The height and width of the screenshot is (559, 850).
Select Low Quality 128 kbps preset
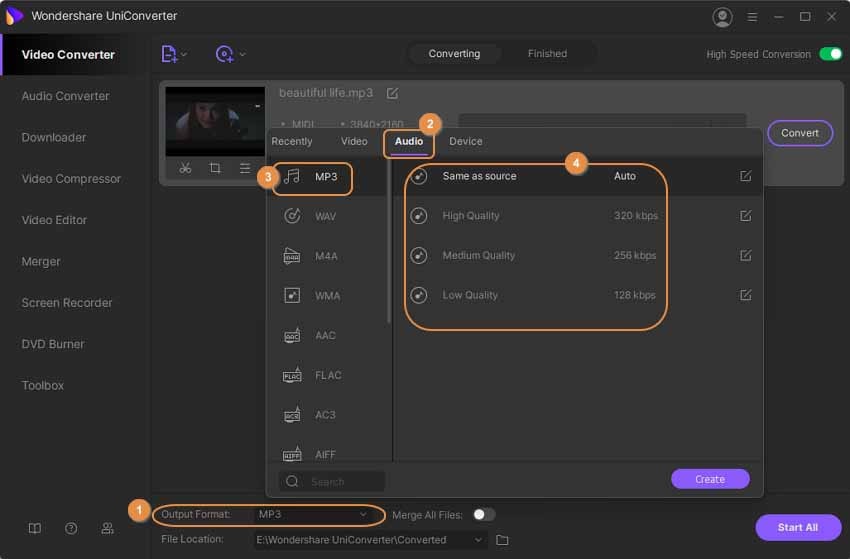point(578,295)
